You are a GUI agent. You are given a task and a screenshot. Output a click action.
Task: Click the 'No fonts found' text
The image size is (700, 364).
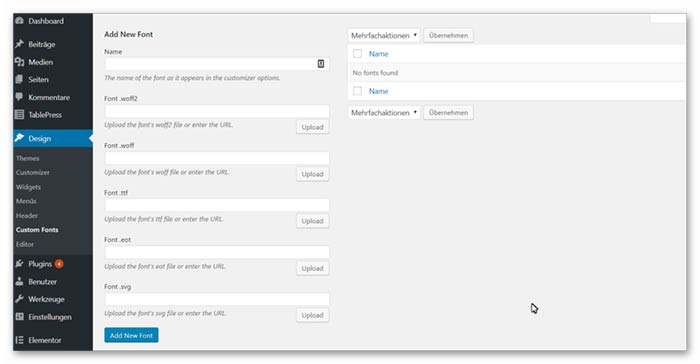pos(375,72)
